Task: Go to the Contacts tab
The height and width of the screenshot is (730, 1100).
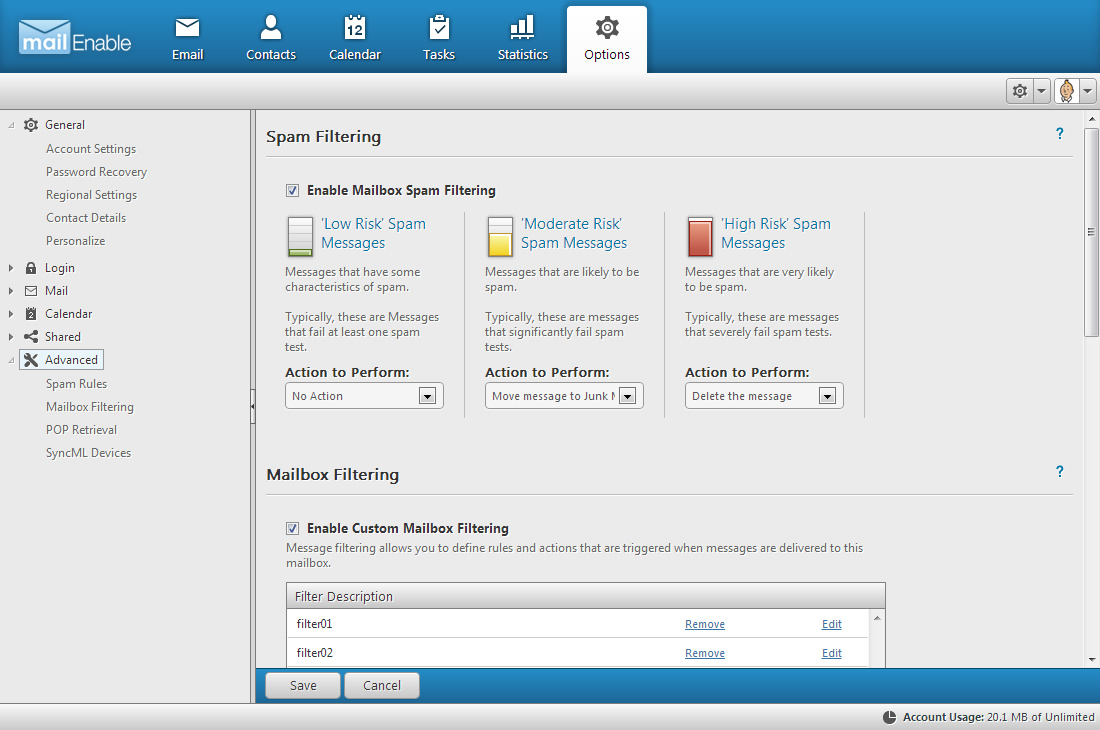Action: click(x=271, y=40)
